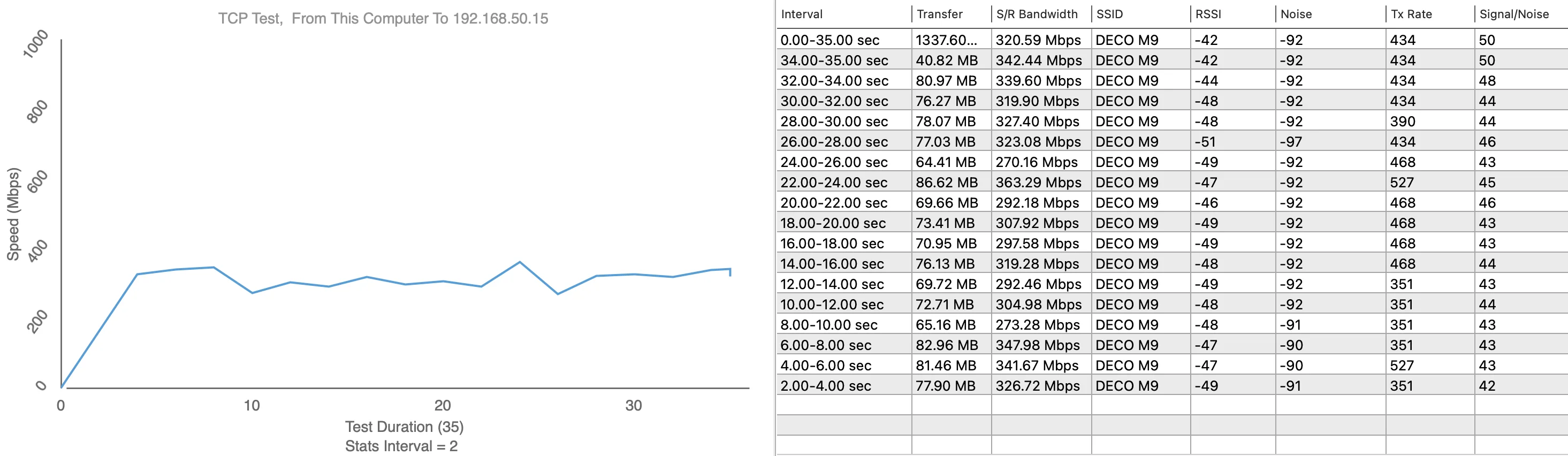Click the Noise column header
This screenshot has width=1568, height=456.
[x=1295, y=14]
